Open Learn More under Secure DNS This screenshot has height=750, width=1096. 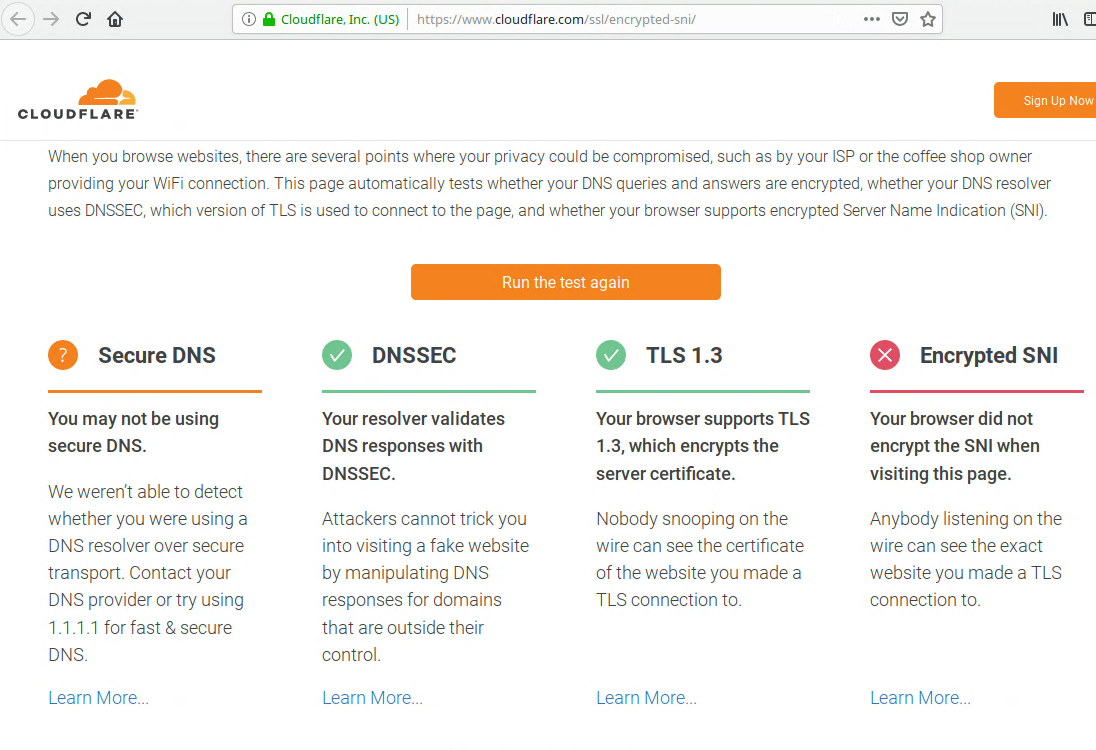[98, 697]
